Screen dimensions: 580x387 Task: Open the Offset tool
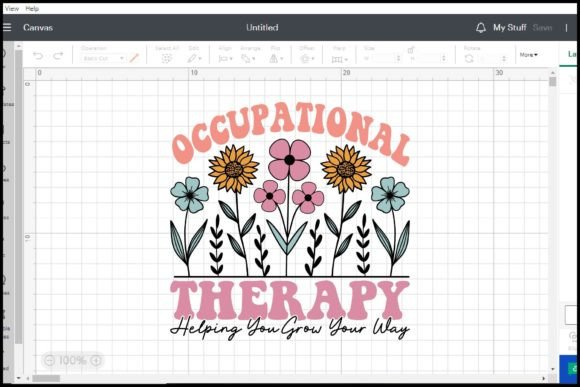307,59
